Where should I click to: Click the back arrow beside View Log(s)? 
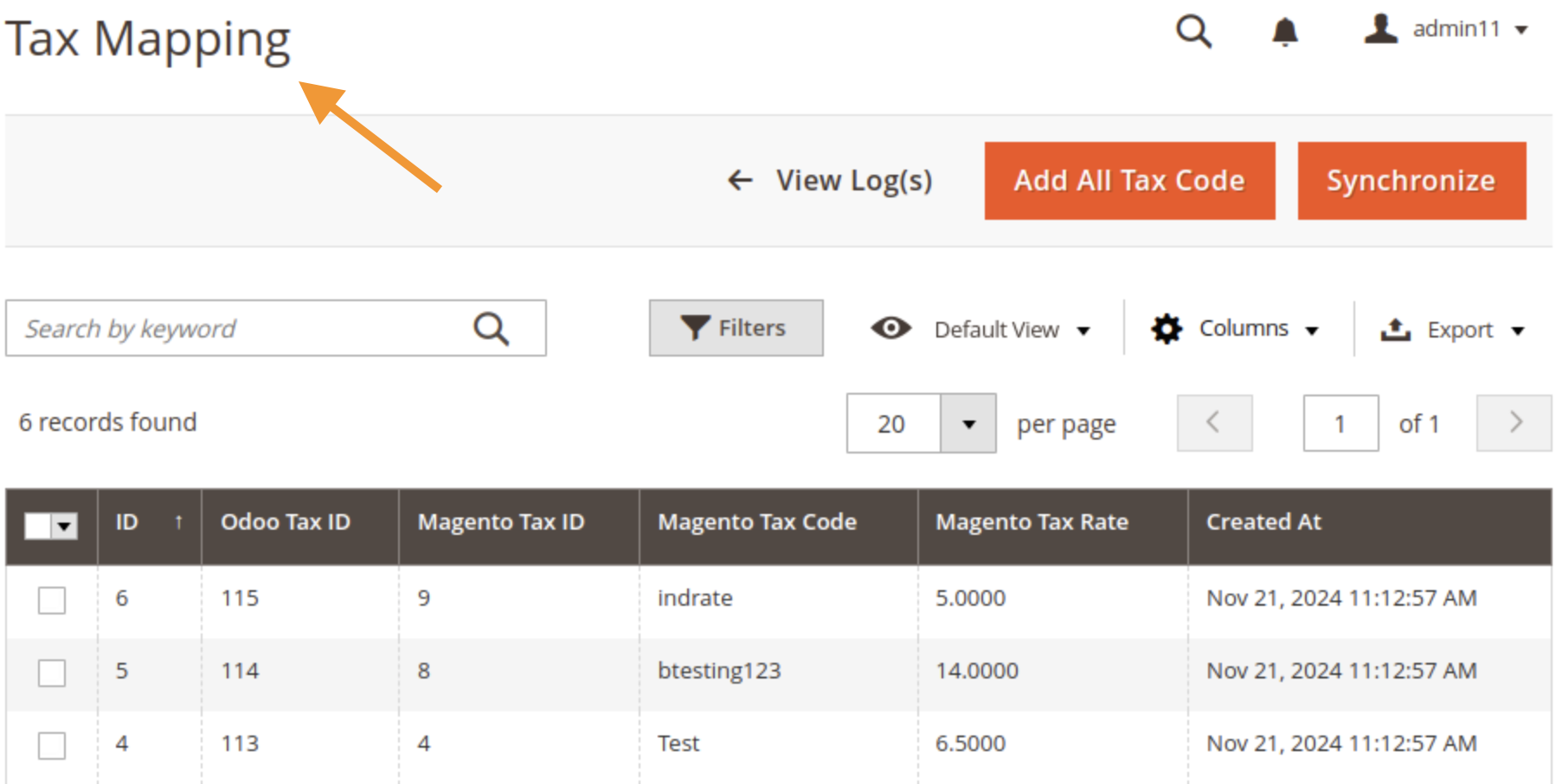pyautogui.click(x=740, y=180)
